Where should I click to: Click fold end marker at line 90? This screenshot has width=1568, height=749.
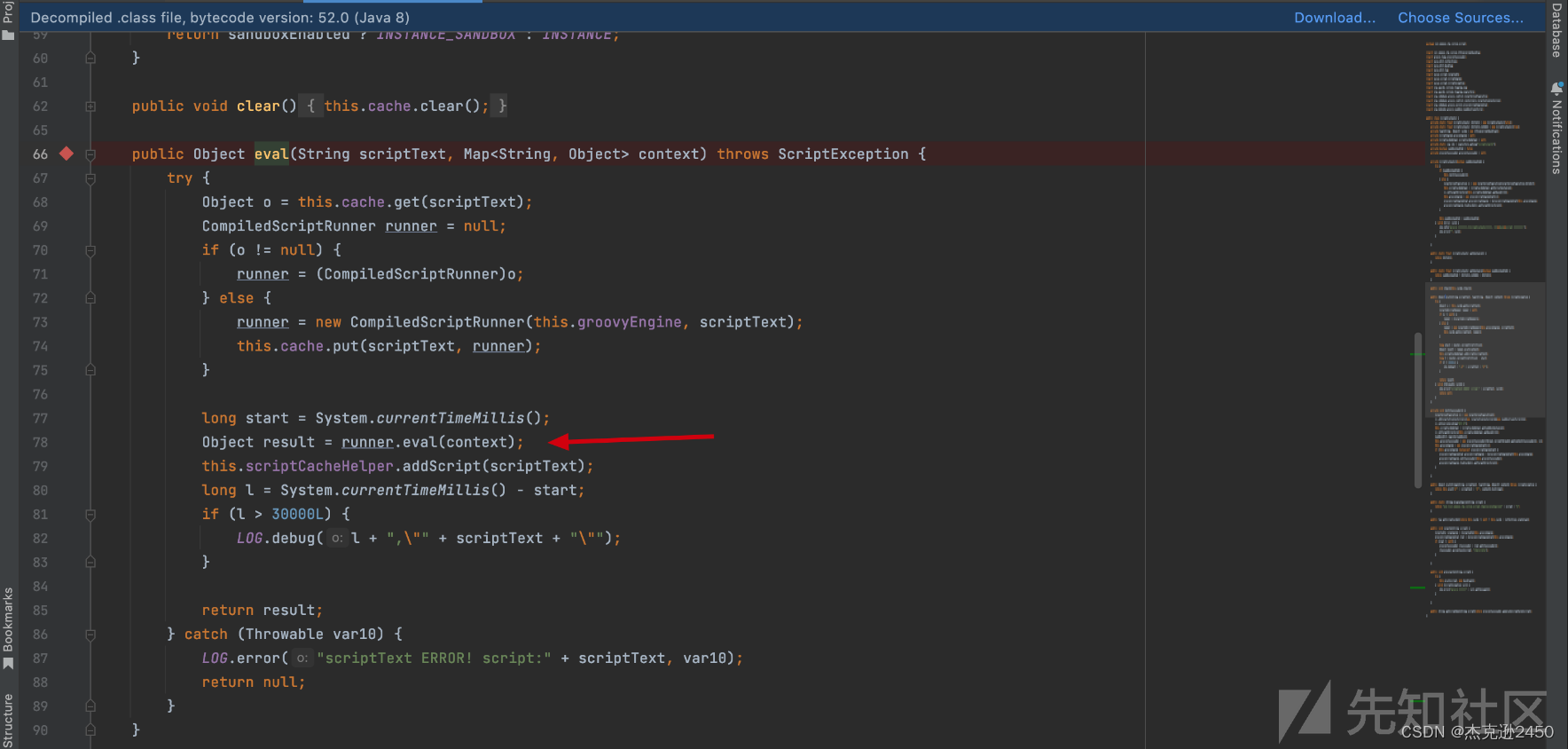(x=90, y=730)
